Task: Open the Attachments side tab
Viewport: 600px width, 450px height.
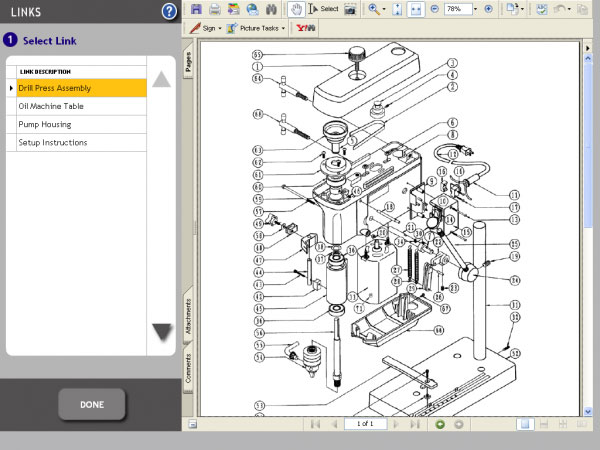Action: tap(188, 313)
